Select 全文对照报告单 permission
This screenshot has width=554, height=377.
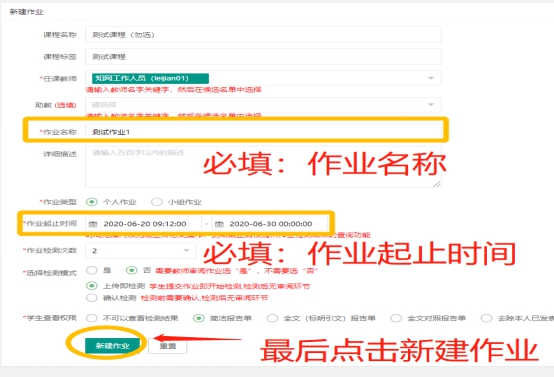pyautogui.click(x=396, y=318)
